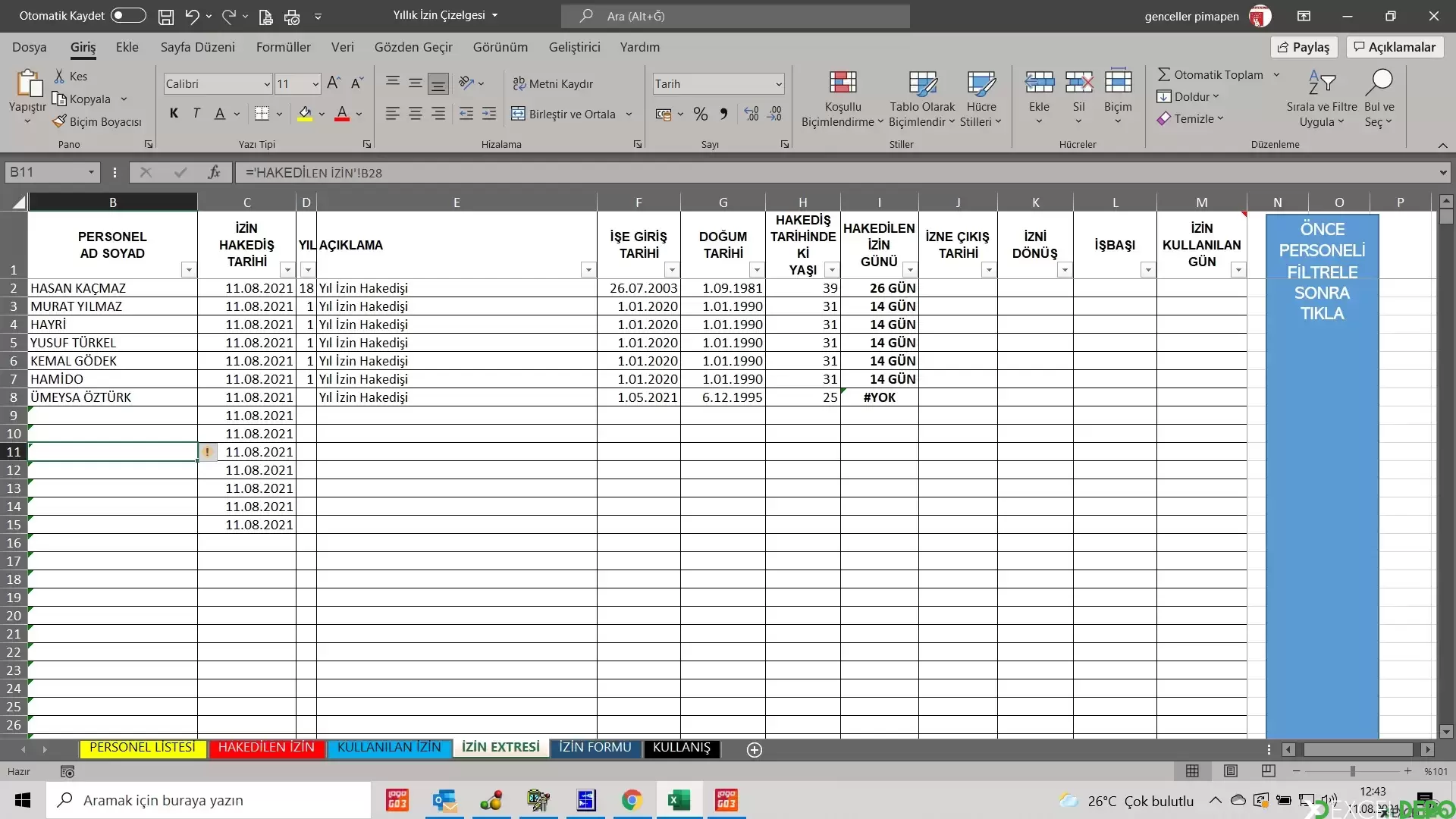This screenshot has height=819, width=1456.
Task: Switch to Page Break Preview view
Action: click(x=1268, y=771)
